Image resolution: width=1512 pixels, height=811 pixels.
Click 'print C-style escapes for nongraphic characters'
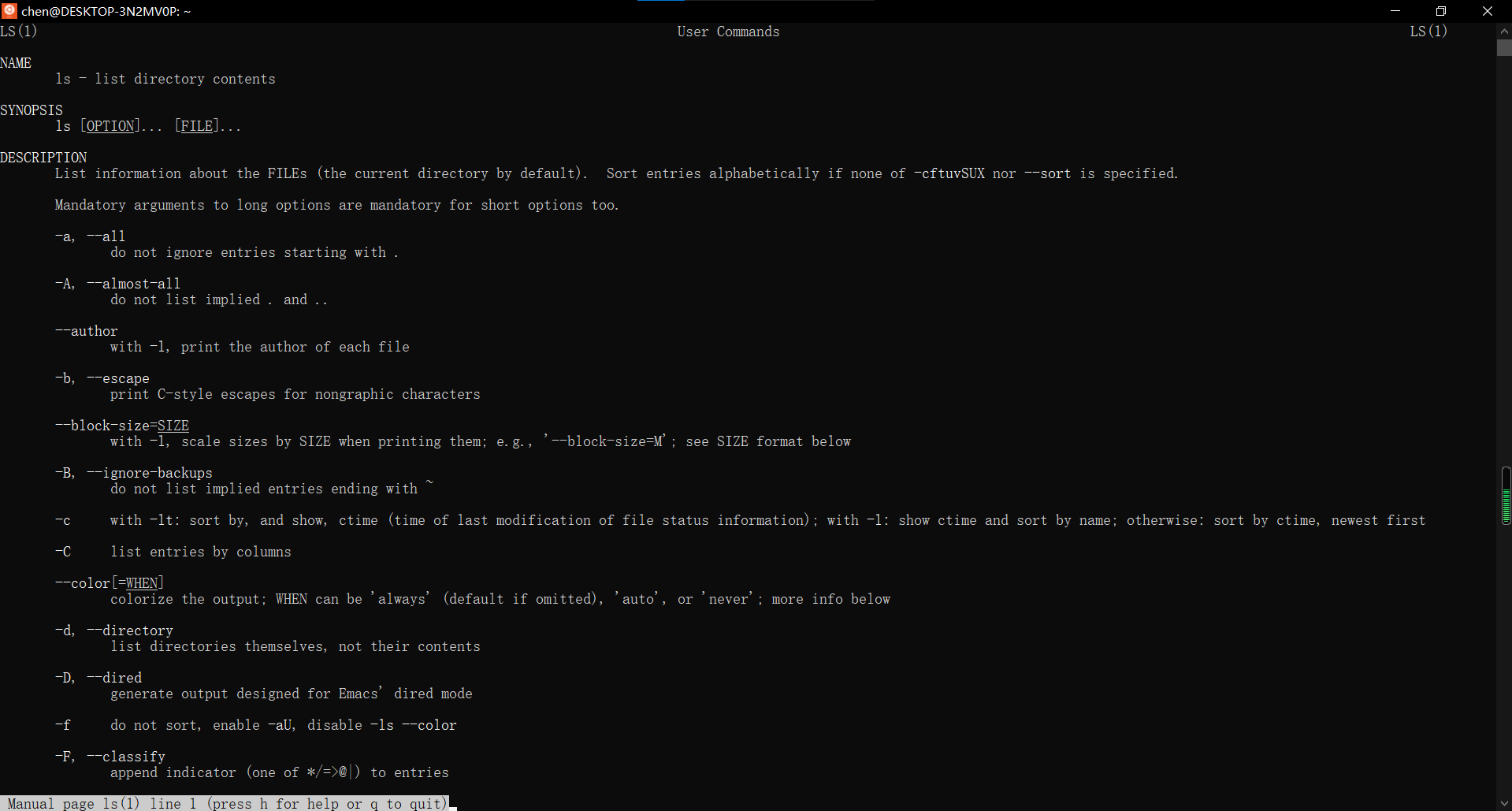[295, 394]
